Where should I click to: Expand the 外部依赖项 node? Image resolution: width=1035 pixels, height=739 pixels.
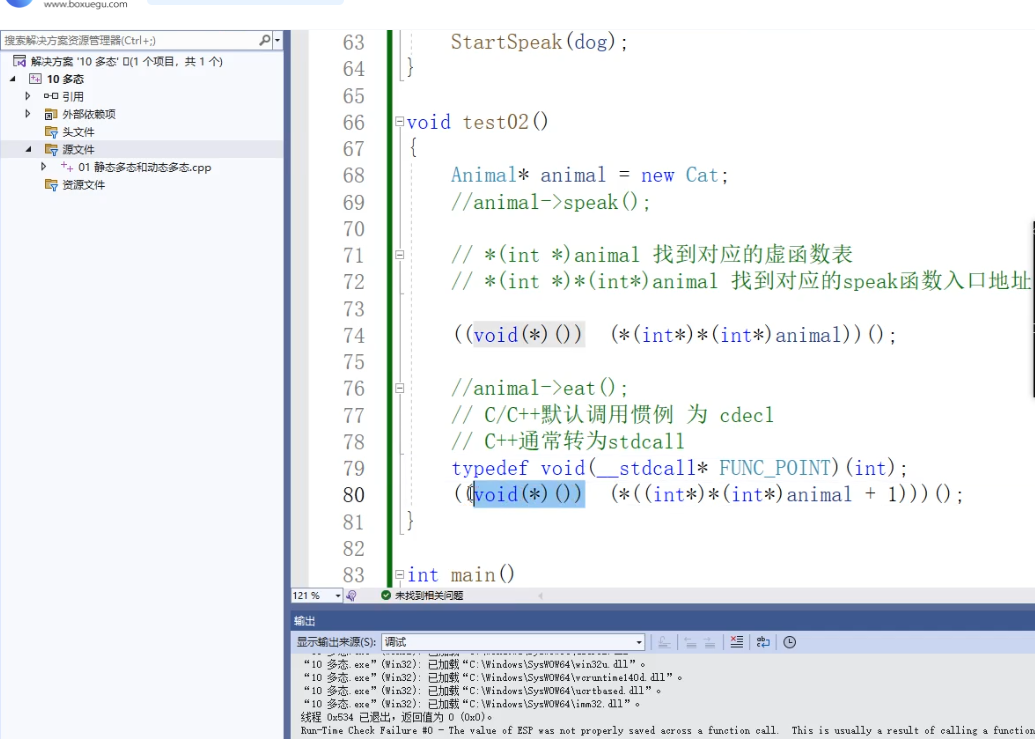point(28,114)
